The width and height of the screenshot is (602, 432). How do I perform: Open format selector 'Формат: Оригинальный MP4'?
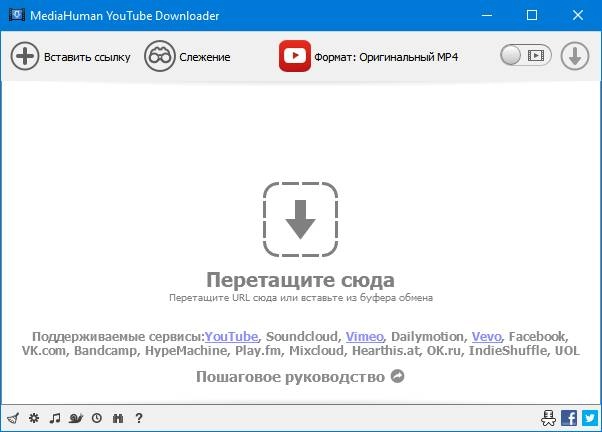coord(386,57)
